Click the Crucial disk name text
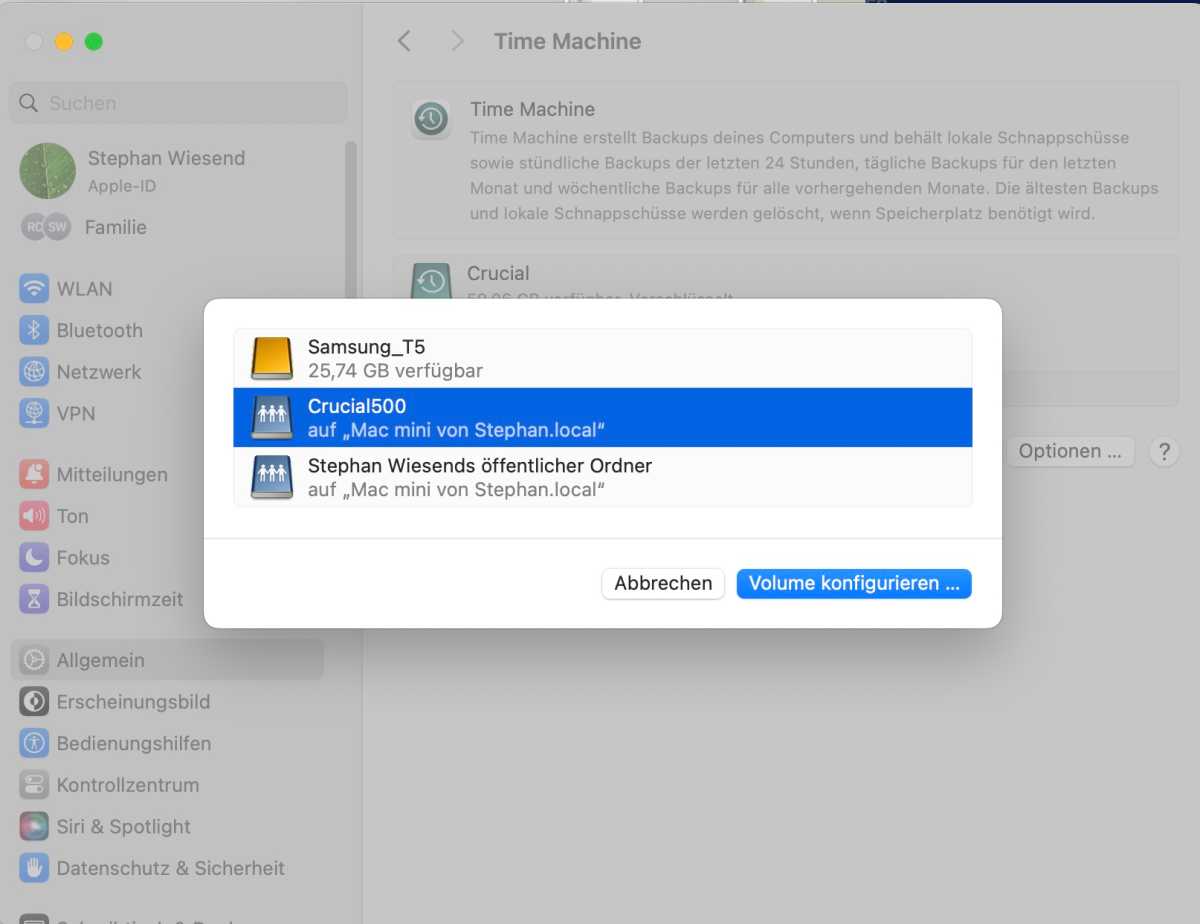Image resolution: width=1200 pixels, height=924 pixels. [498, 273]
